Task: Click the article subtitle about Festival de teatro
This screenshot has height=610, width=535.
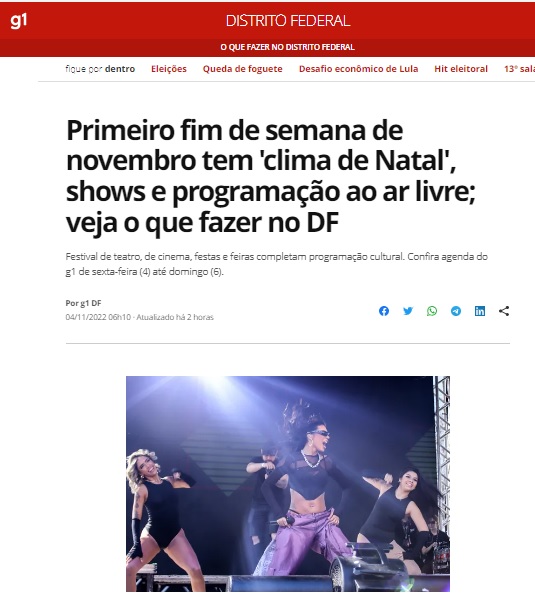Action: [x=276, y=264]
